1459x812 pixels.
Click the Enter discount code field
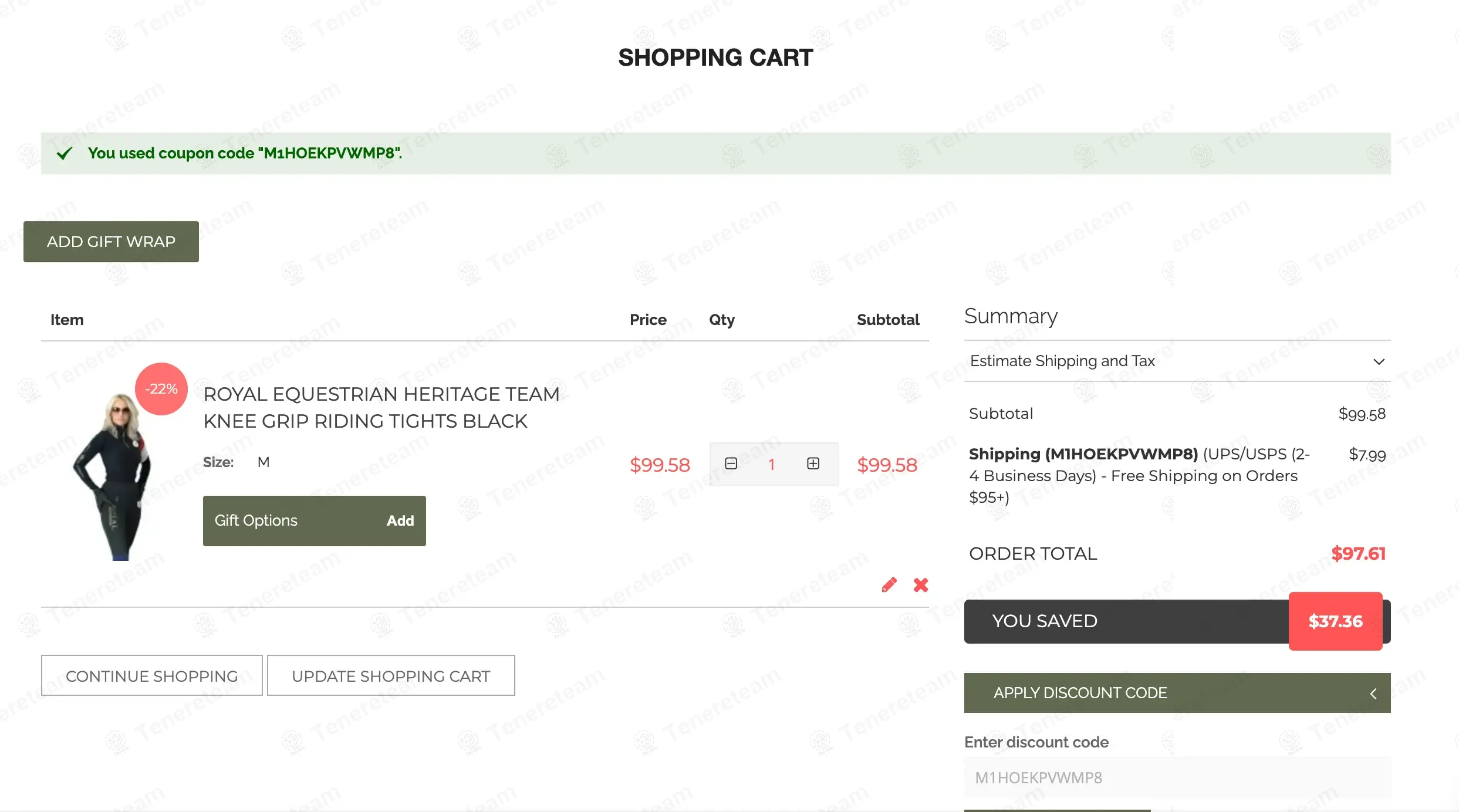(x=1177, y=777)
